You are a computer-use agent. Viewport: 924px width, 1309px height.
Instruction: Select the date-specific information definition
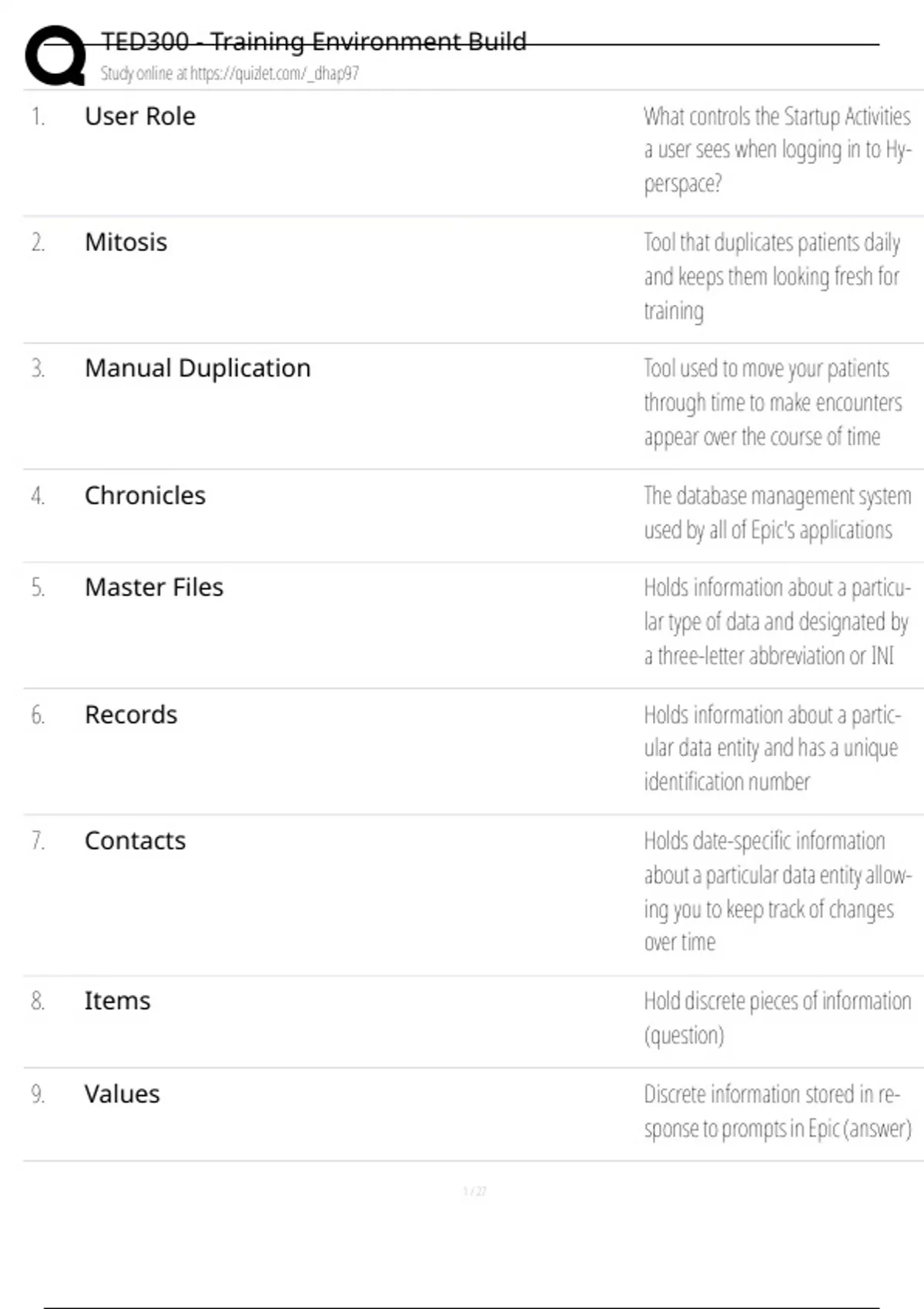click(776, 891)
